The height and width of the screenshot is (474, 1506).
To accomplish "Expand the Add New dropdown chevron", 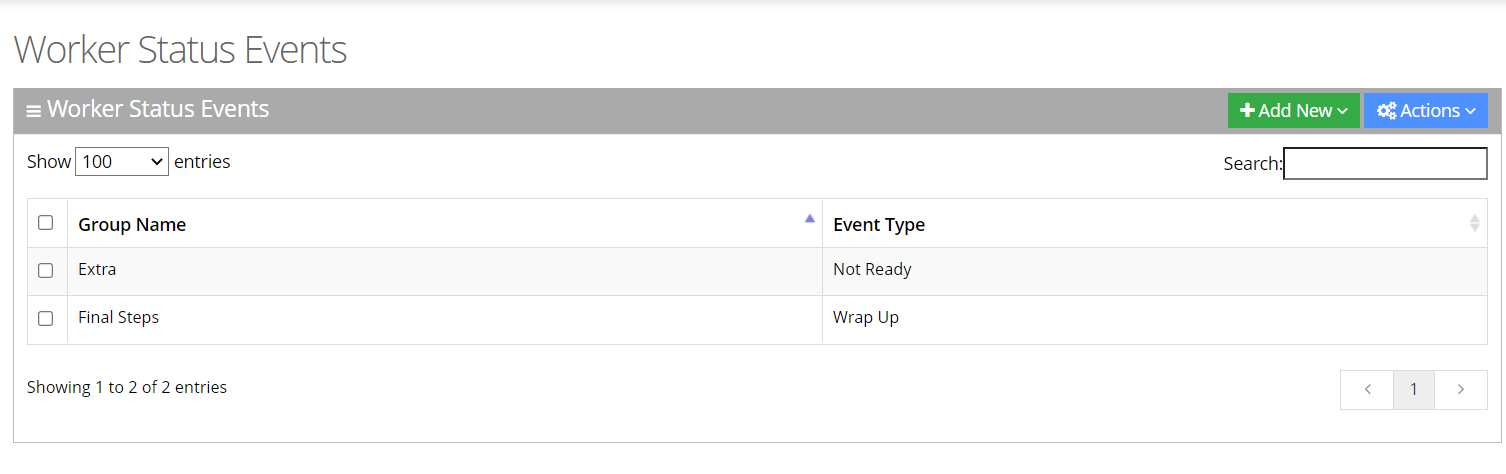I will click(x=1342, y=111).
